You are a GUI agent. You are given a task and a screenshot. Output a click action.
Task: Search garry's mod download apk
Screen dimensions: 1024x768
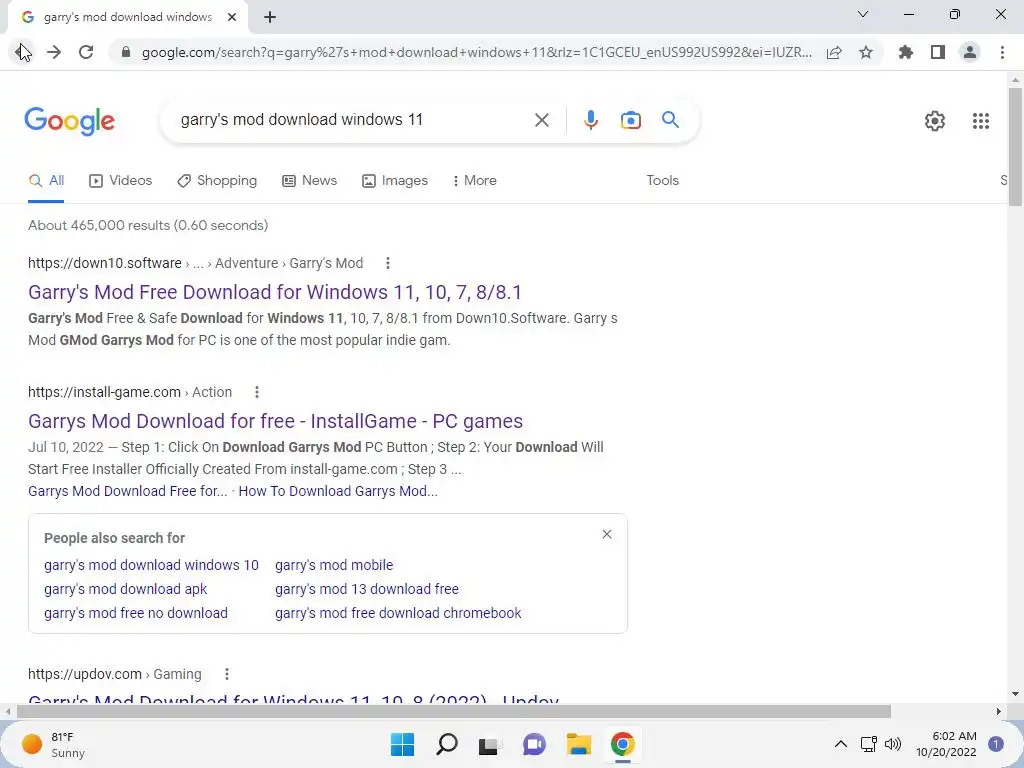pos(125,589)
